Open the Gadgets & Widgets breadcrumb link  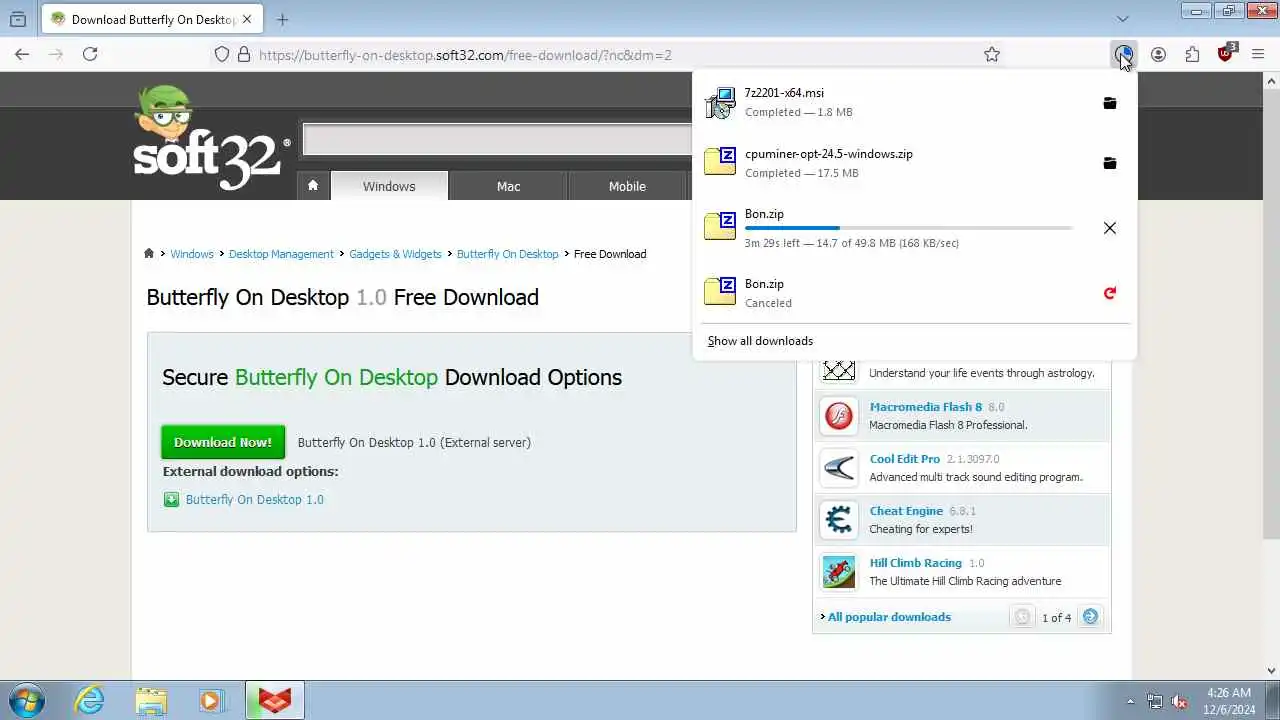tap(395, 254)
